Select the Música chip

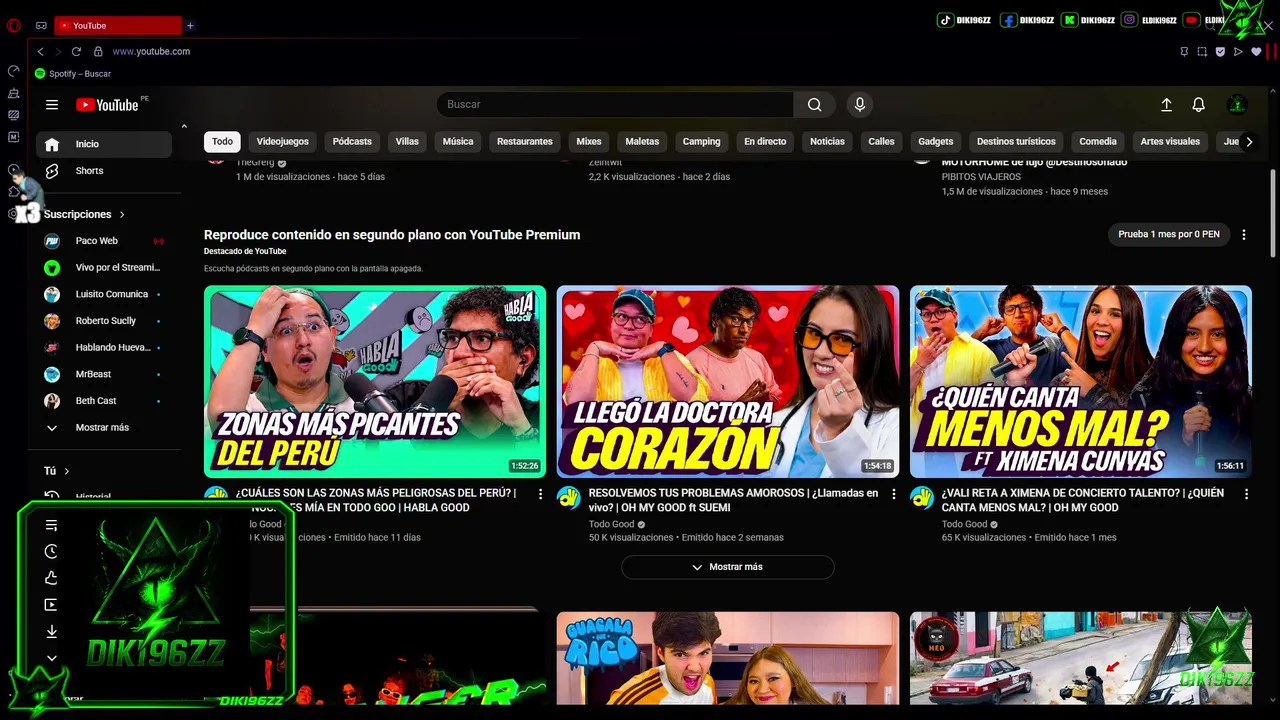[x=458, y=141]
